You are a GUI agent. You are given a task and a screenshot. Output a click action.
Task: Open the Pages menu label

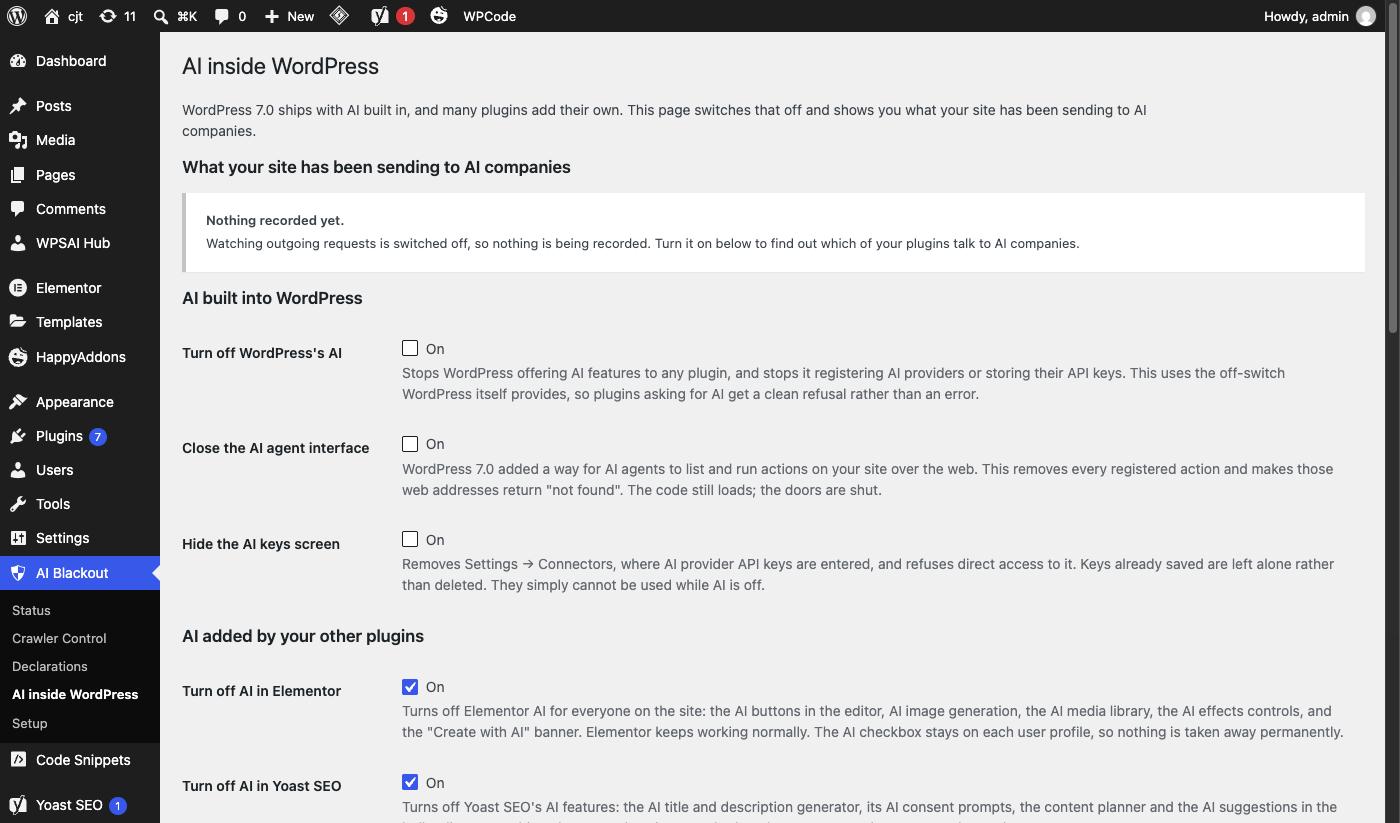55,175
